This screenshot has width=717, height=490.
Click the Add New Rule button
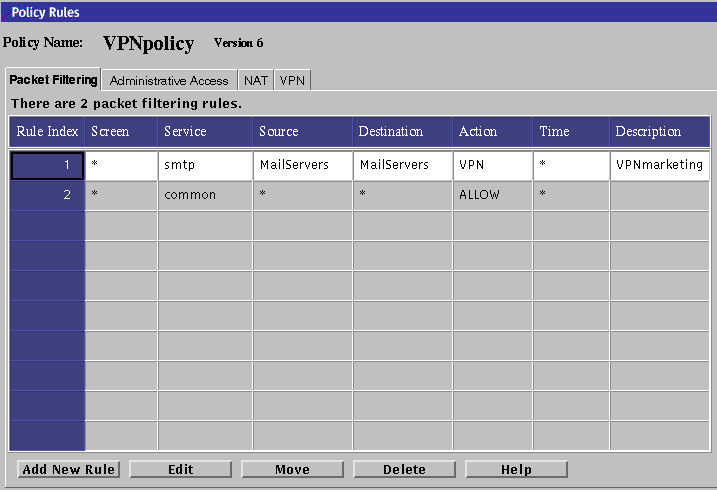(x=69, y=469)
